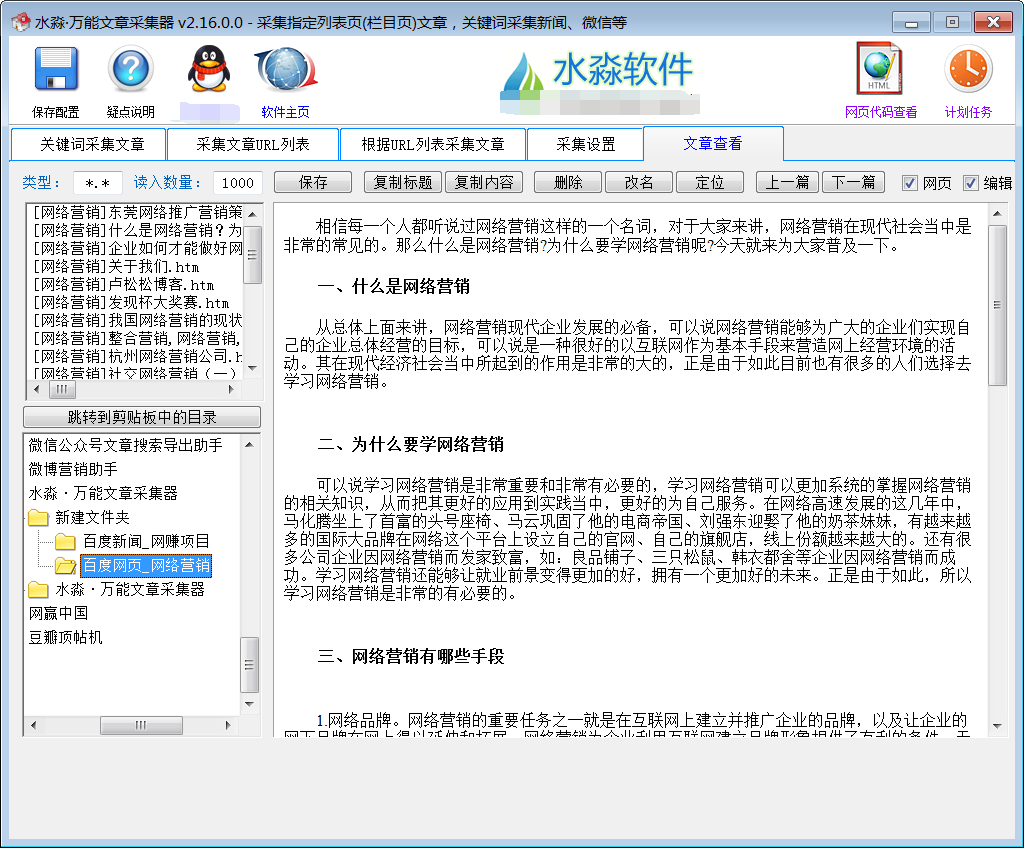Click article view vertical scrollbar thumb
1024x848 pixels.
coord(997,305)
